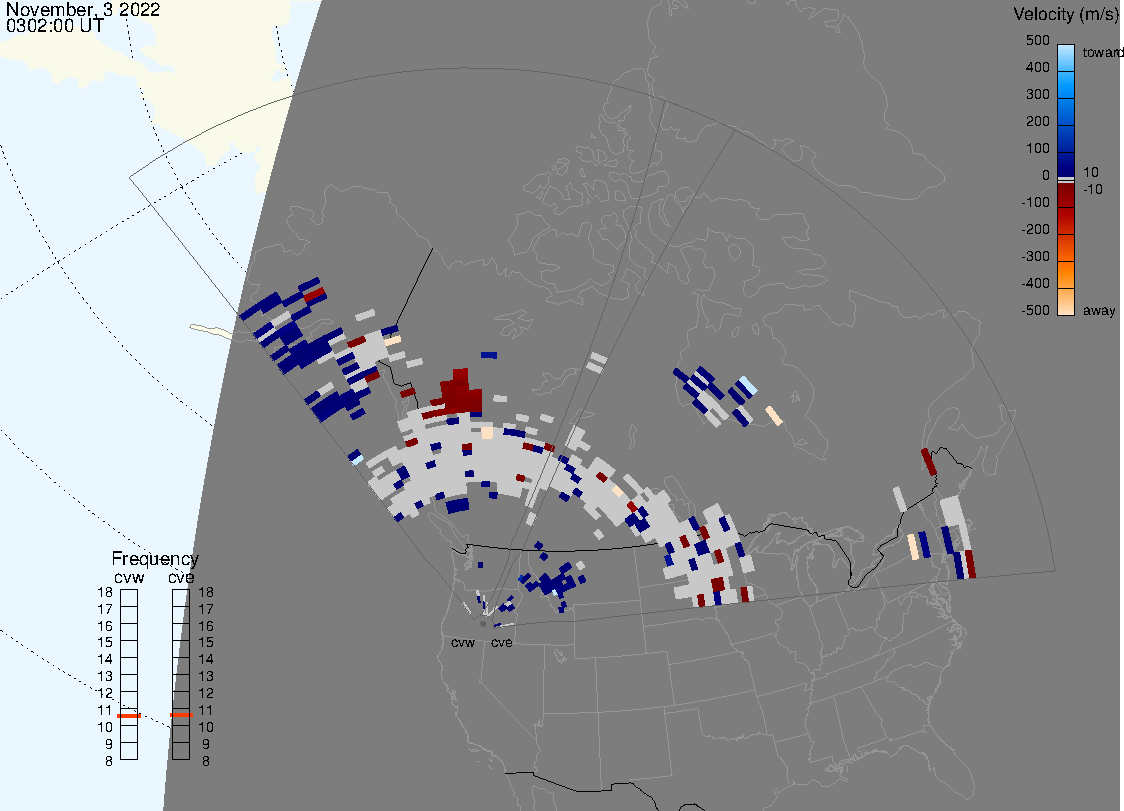
Task: Pick the orange segment of the velocity color bar
Action: point(1066,272)
